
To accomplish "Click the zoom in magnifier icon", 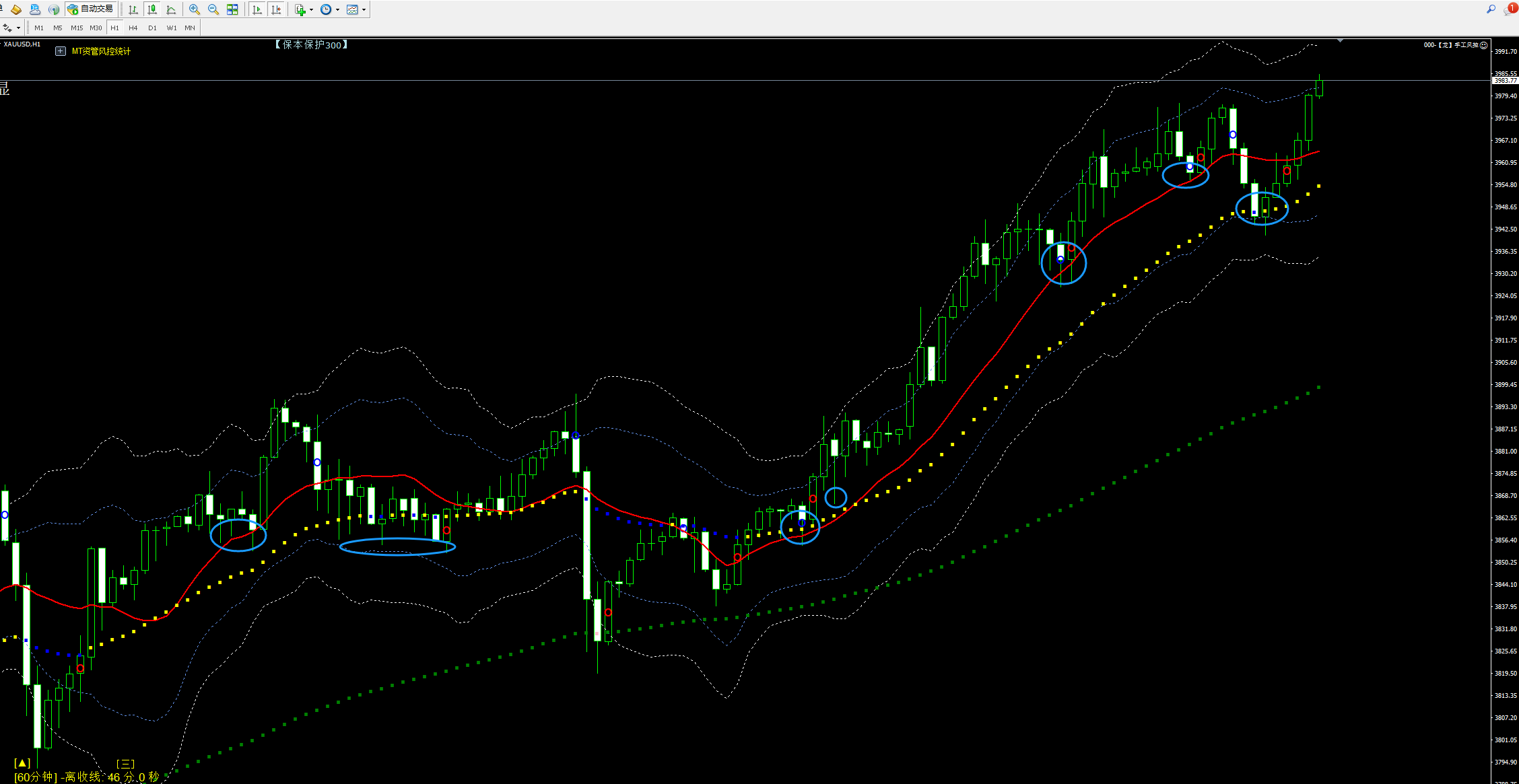I will (x=195, y=9).
